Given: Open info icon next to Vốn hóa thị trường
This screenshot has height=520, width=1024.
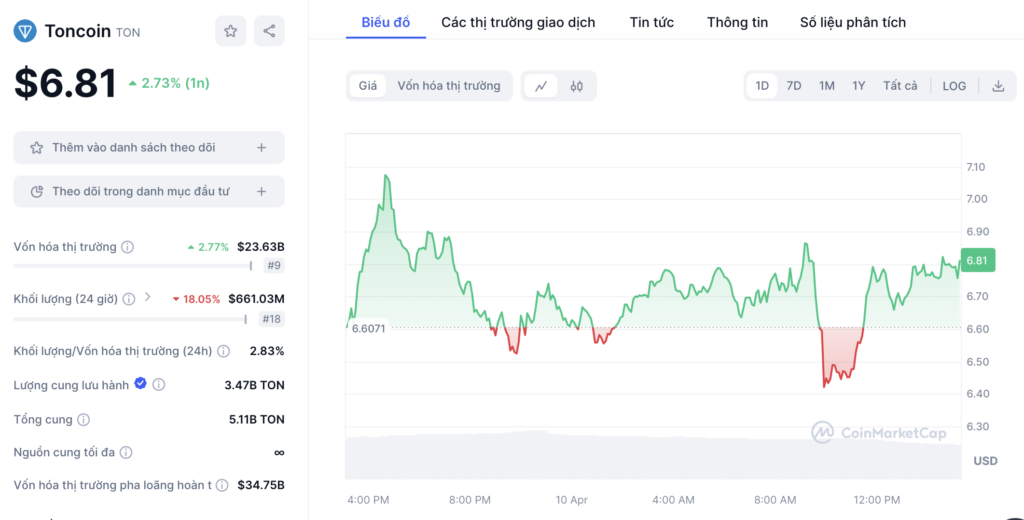Looking at the screenshot, I should (128, 247).
